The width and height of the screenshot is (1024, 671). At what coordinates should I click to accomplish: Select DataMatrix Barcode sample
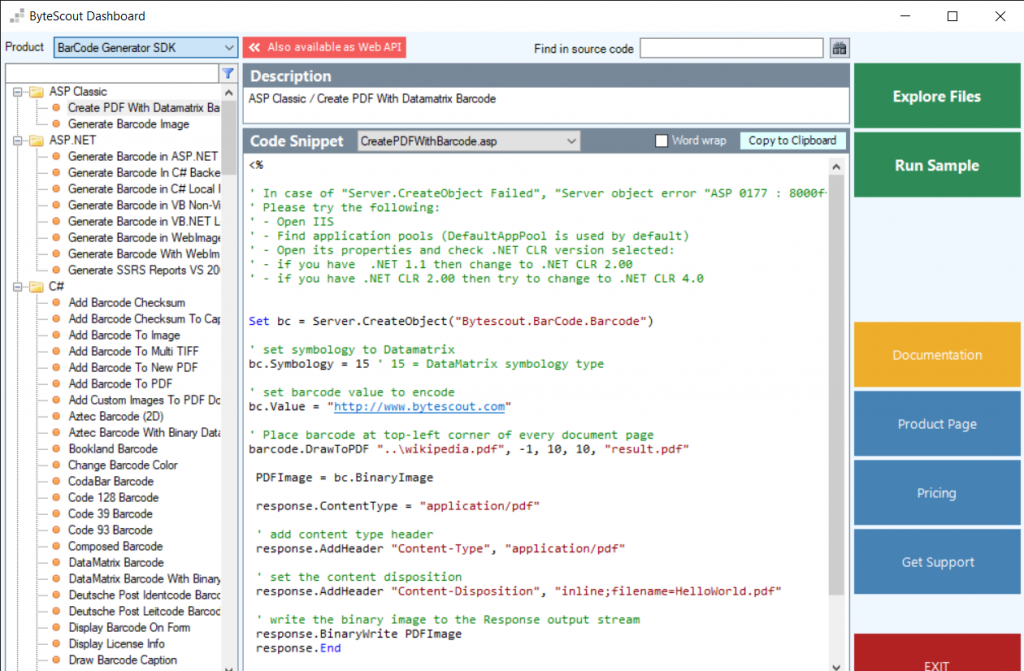pos(116,563)
